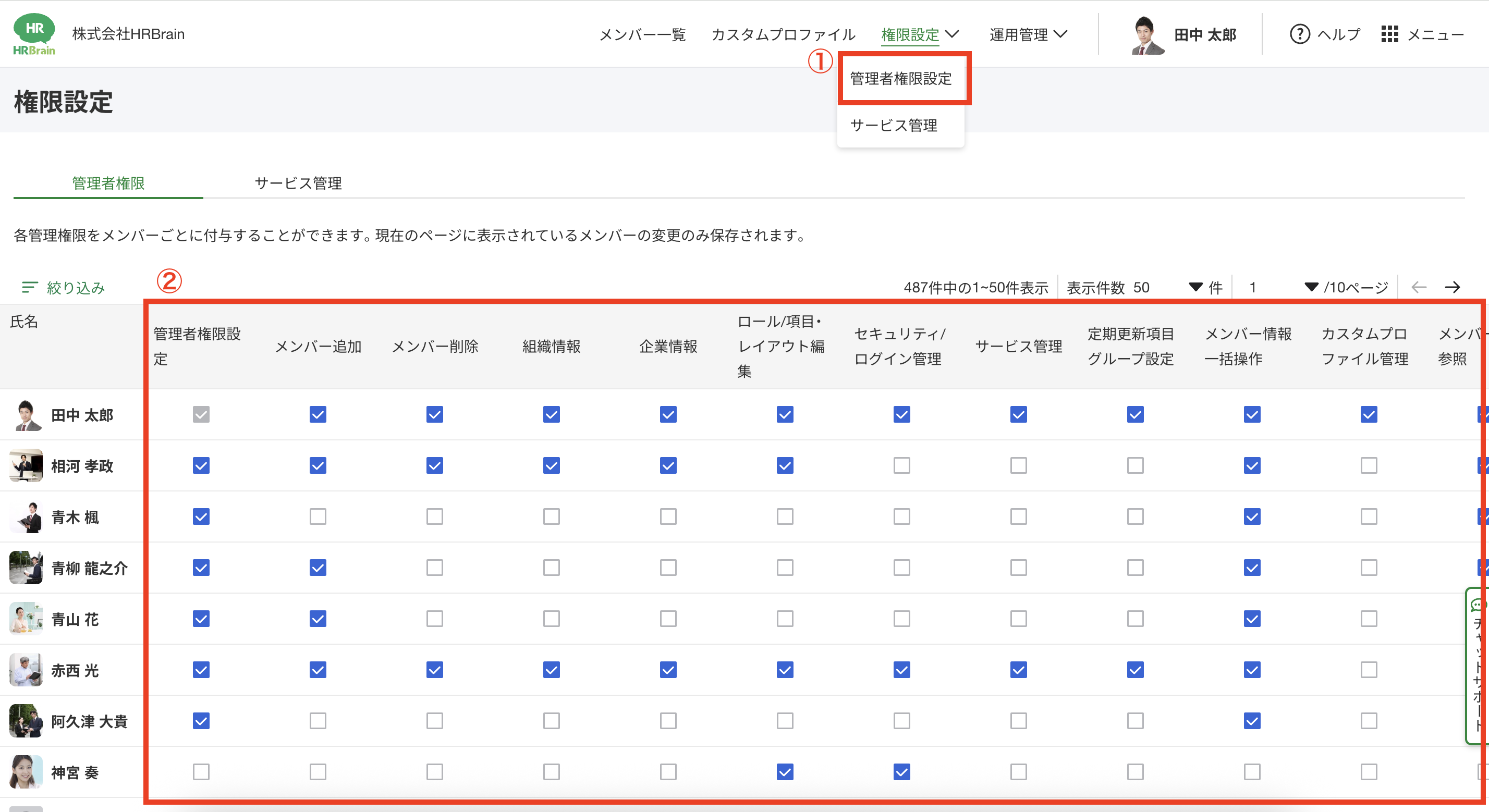Image resolution: width=1489 pixels, height=812 pixels.
Task: Open the メンバー一覧 link
Action: click(x=642, y=35)
